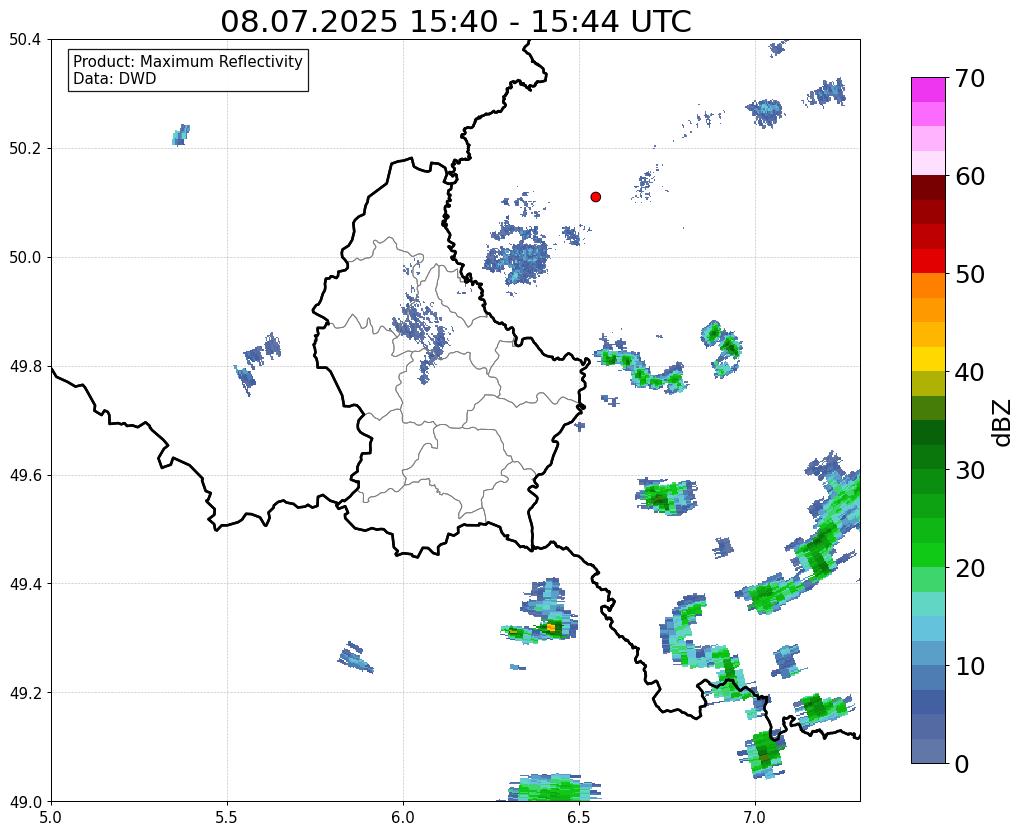Image resolution: width=1023 pixels, height=834 pixels.
Task: Click the y-axis latitude label 49.4
Action: 25,583
